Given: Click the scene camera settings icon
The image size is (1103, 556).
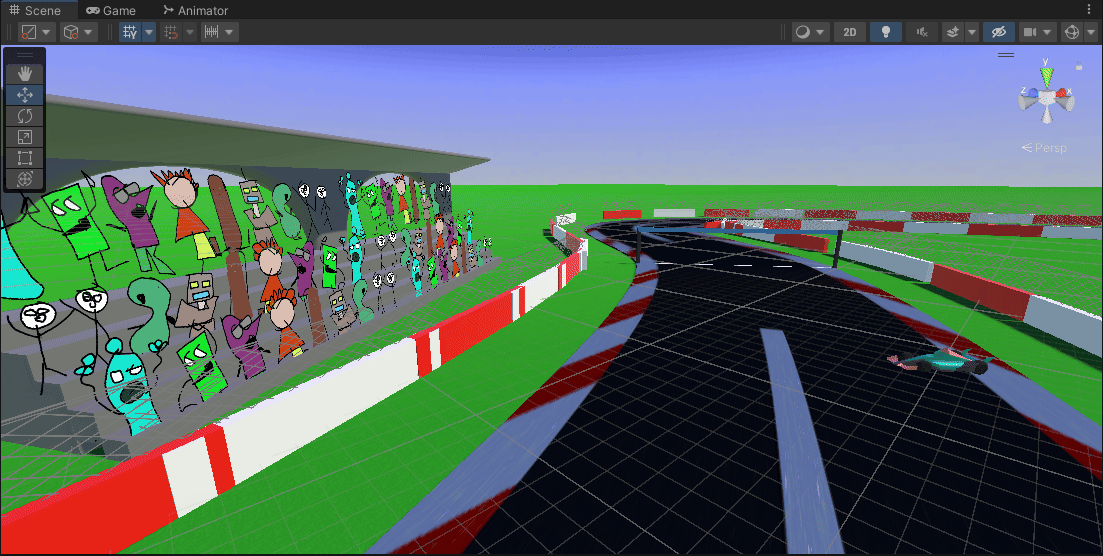Looking at the screenshot, I should coord(1030,32).
